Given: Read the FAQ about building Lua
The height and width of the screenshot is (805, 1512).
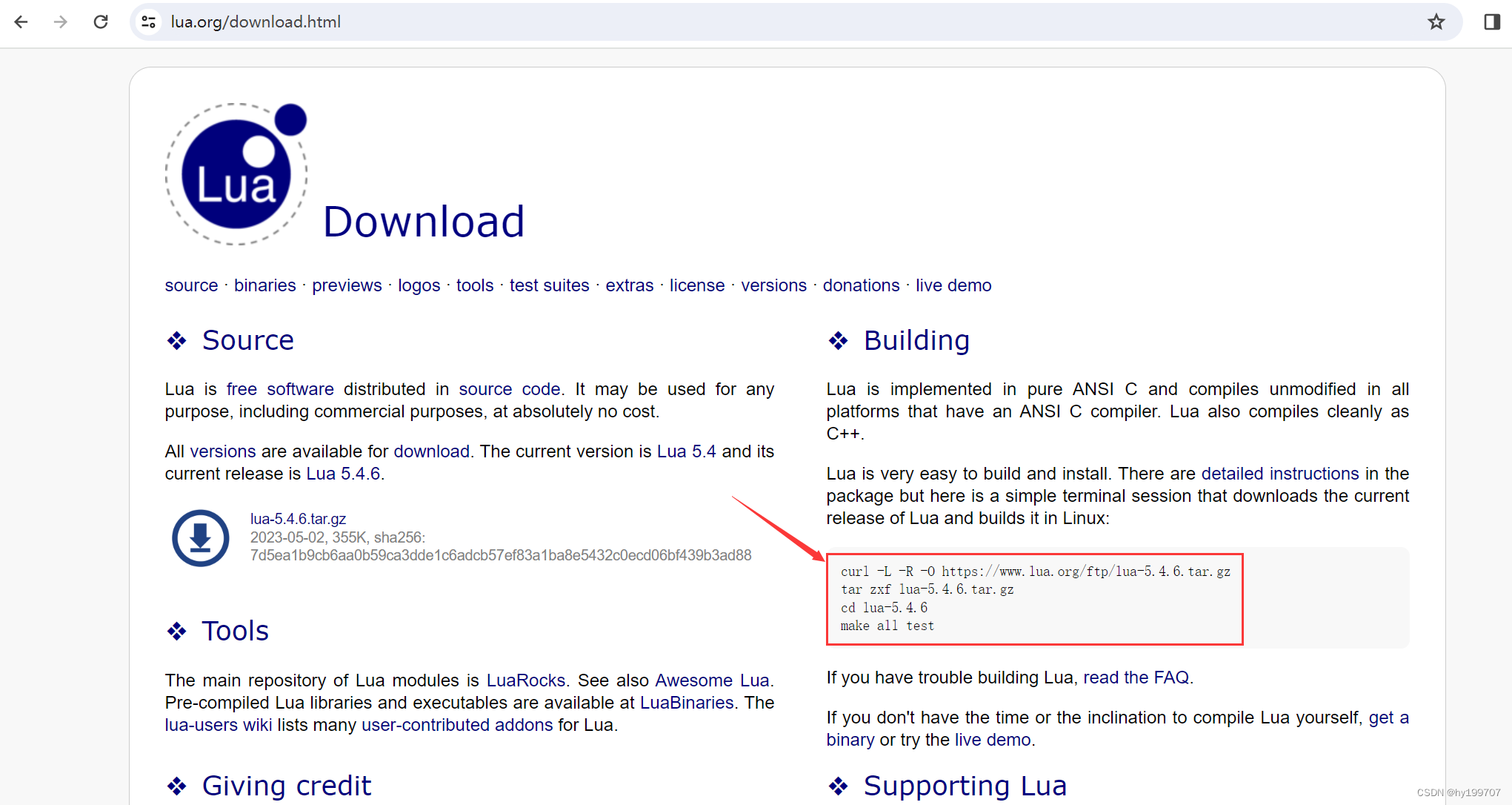Looking at the screenshot, I should (x=1136, y=677).
